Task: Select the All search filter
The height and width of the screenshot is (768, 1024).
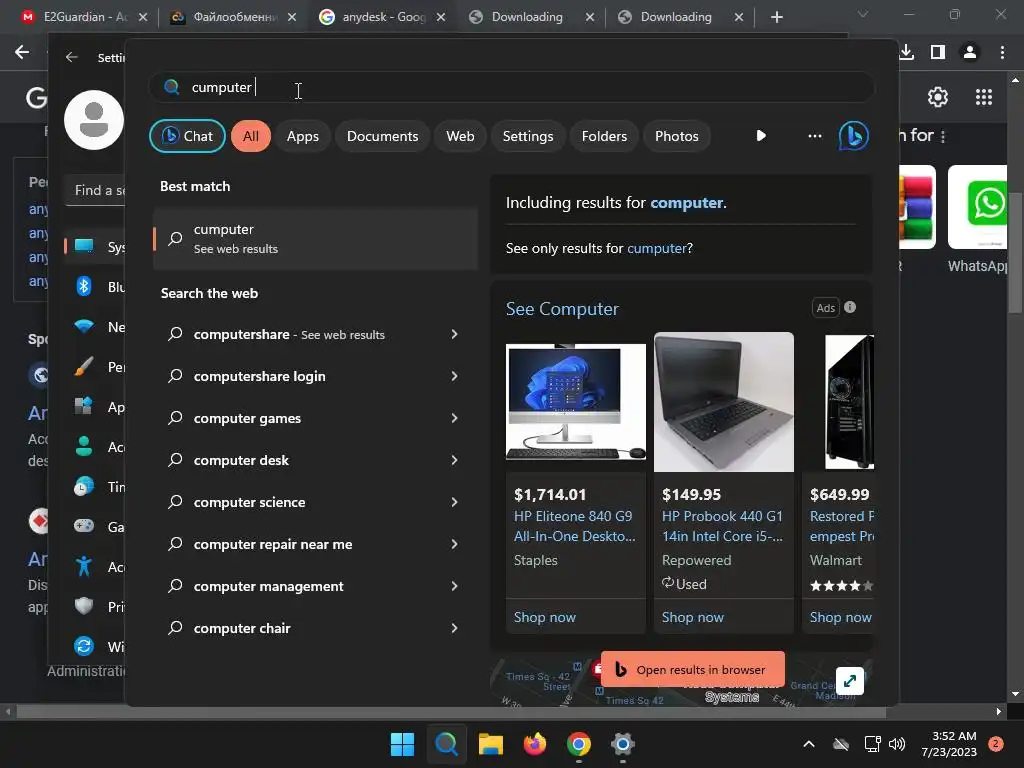Action: point(251,136)
